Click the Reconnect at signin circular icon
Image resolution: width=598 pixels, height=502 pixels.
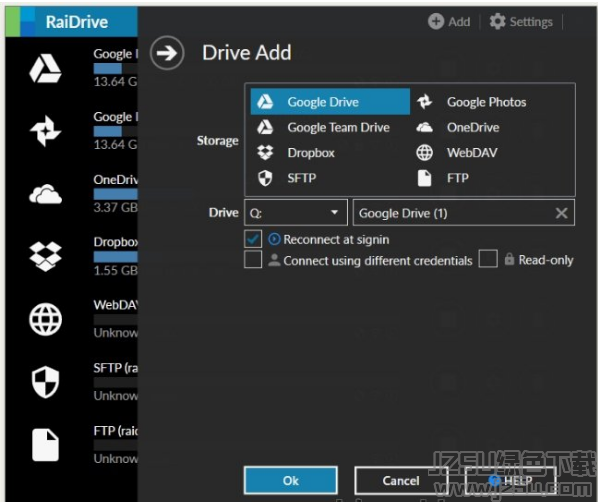point(274,239)
